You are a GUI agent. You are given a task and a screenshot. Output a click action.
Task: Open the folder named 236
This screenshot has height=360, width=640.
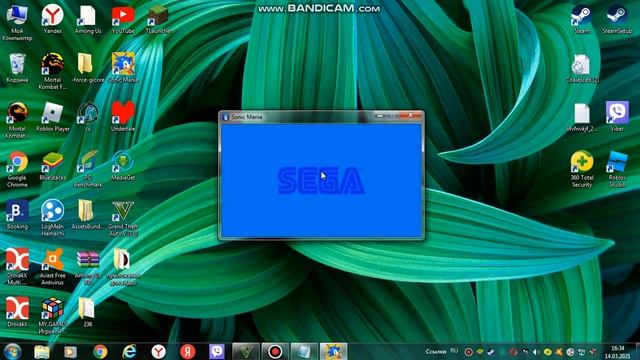pyautogui.click(x=87, y=312)
